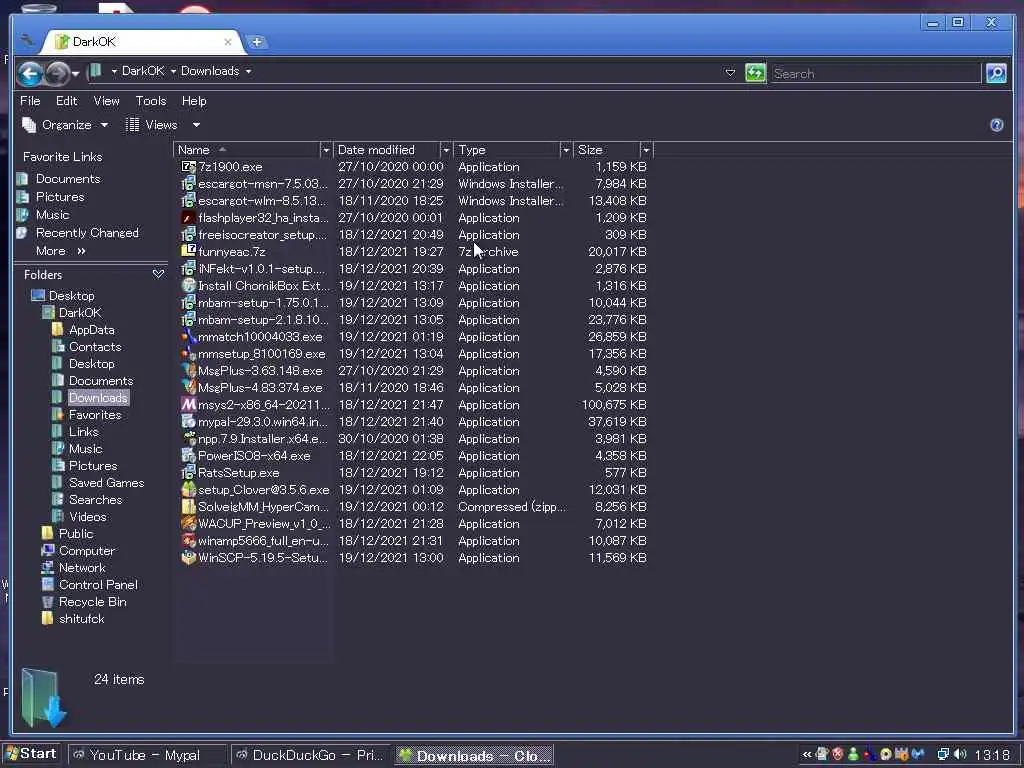Select setup_Clover@3.5.6.exe icon

[x=188, y=489]
